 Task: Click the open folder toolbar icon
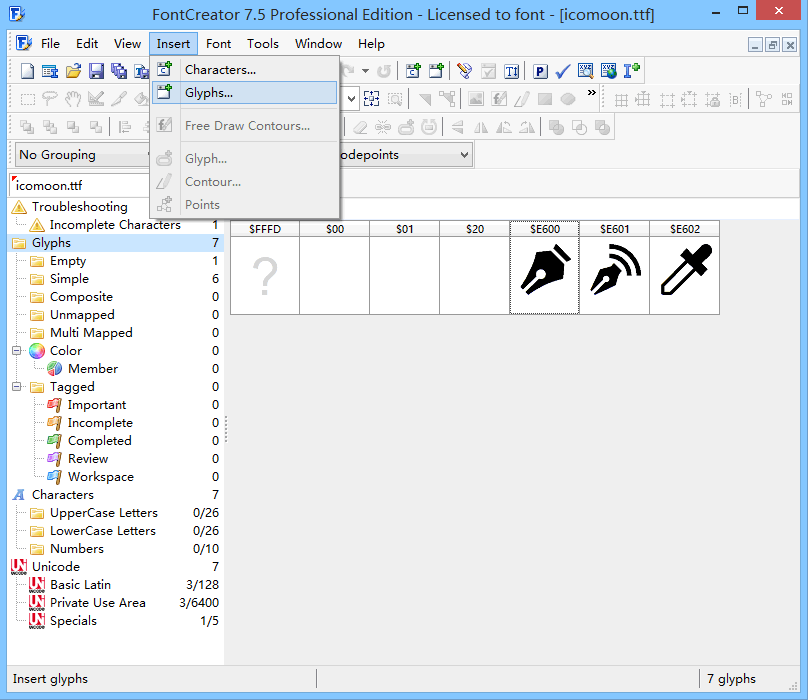tap(73, 71)
